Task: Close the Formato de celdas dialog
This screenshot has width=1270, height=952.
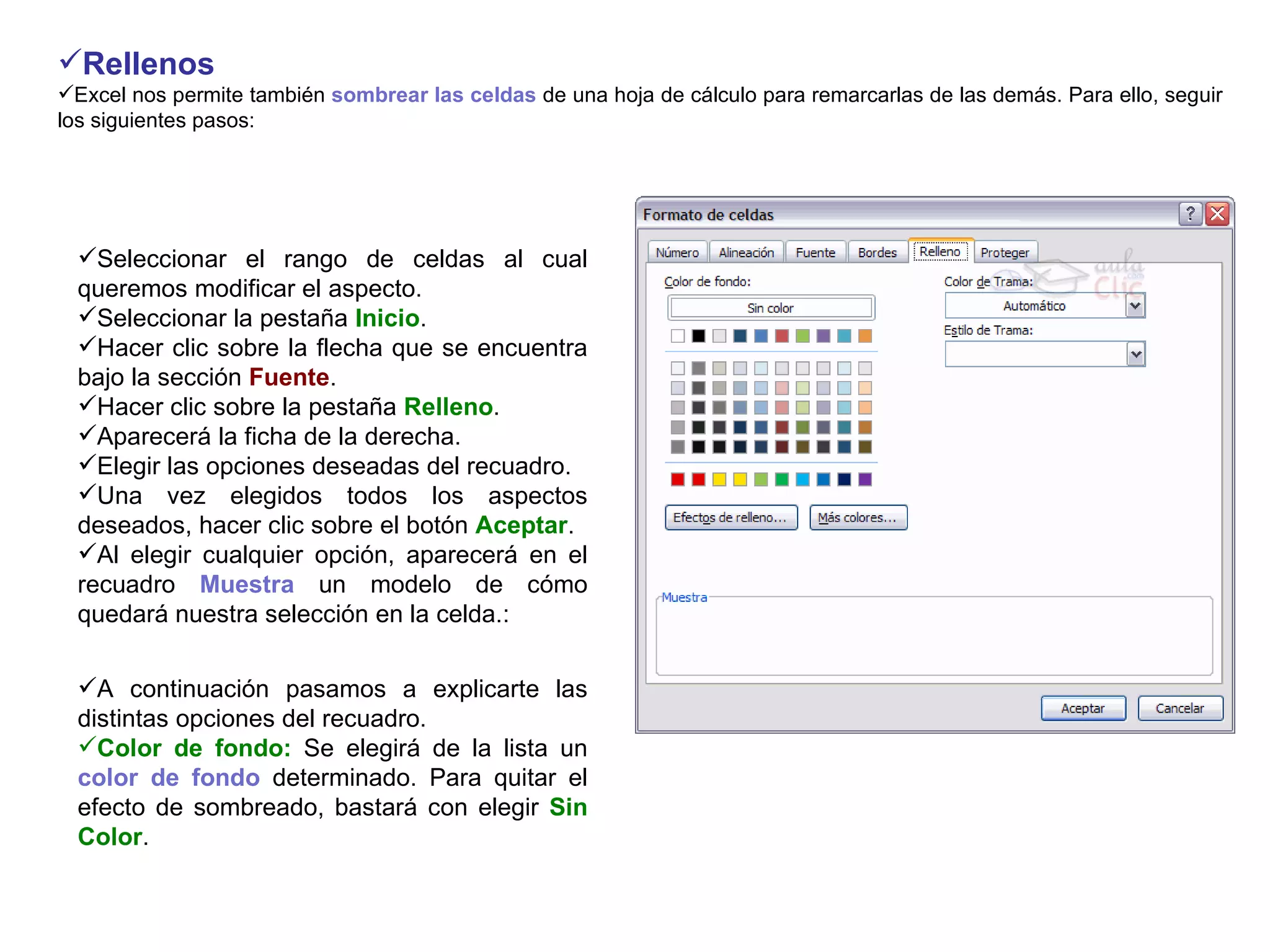Action: [1217, 214]
